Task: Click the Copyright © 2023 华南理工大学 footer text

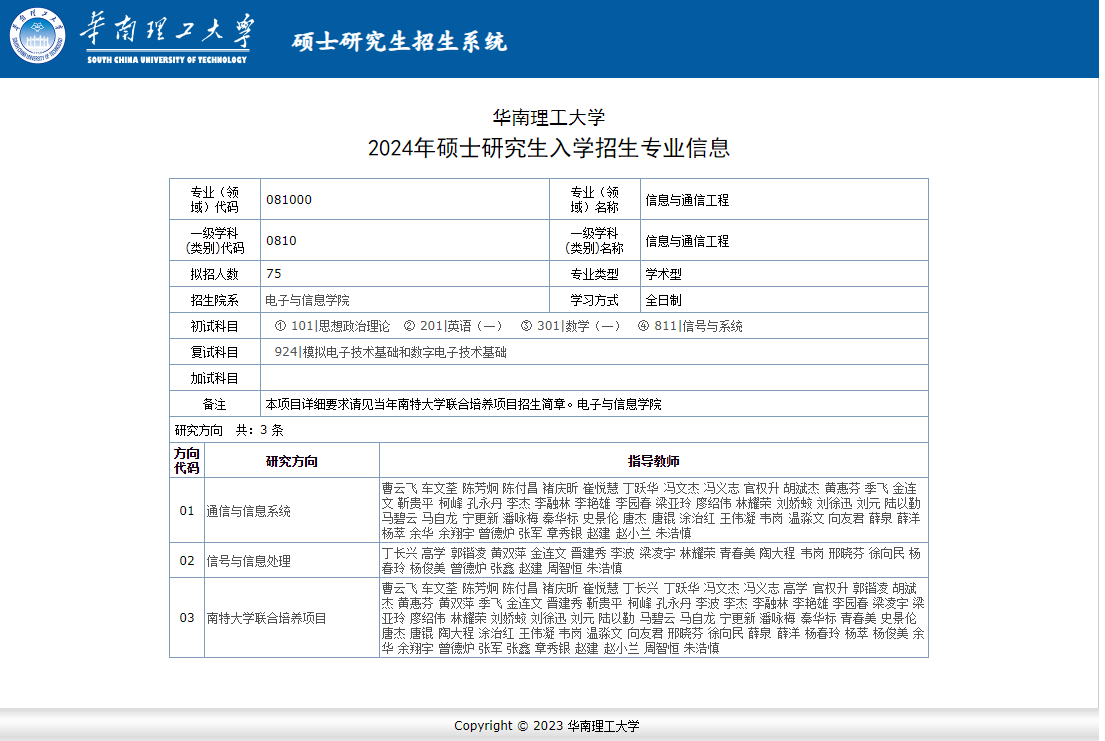Action: [x=546, y=726]
